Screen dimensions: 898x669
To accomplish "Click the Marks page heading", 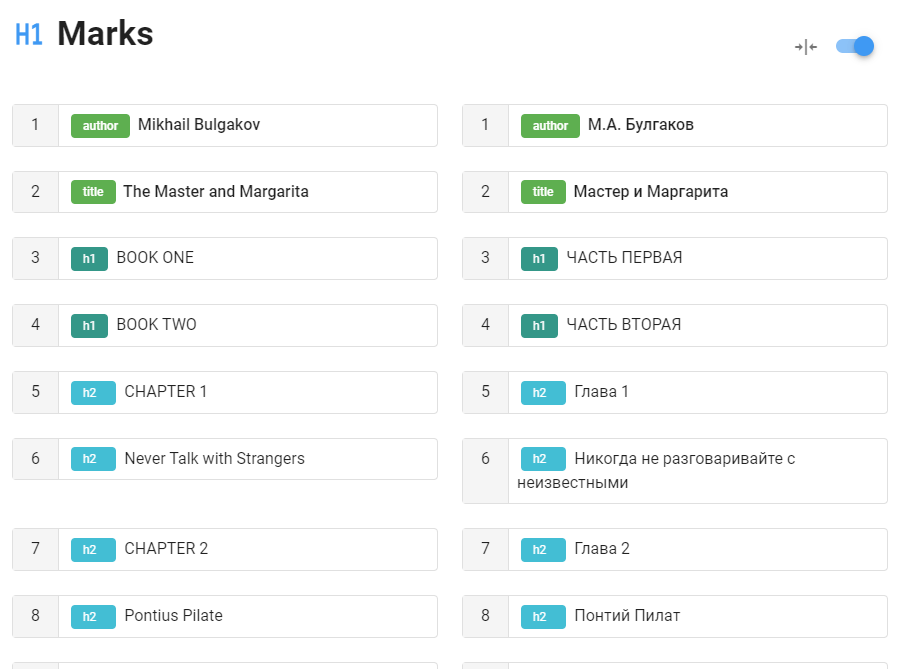I will [105, 34].
